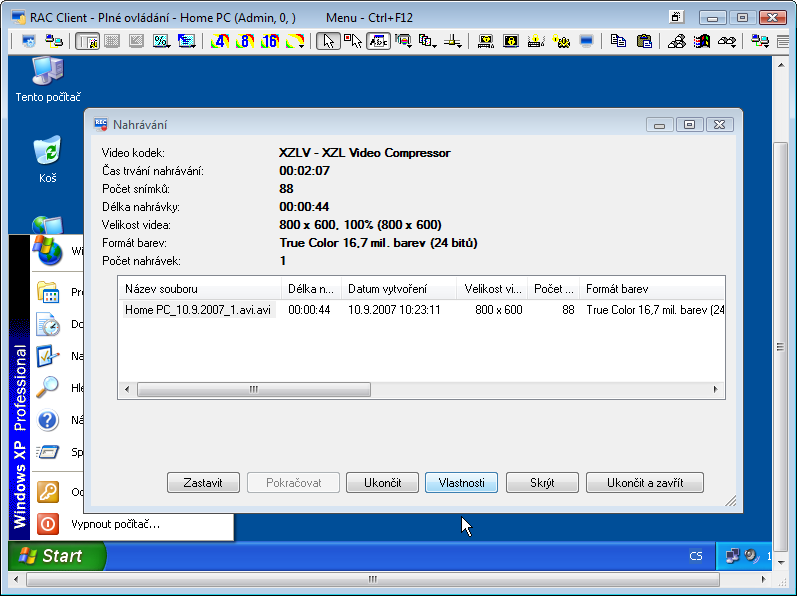Image resolution: width=797 pixels, height=596 pixels.
Task: Click the lock remote keyboard and monitor icon
Action: point(486,41)
